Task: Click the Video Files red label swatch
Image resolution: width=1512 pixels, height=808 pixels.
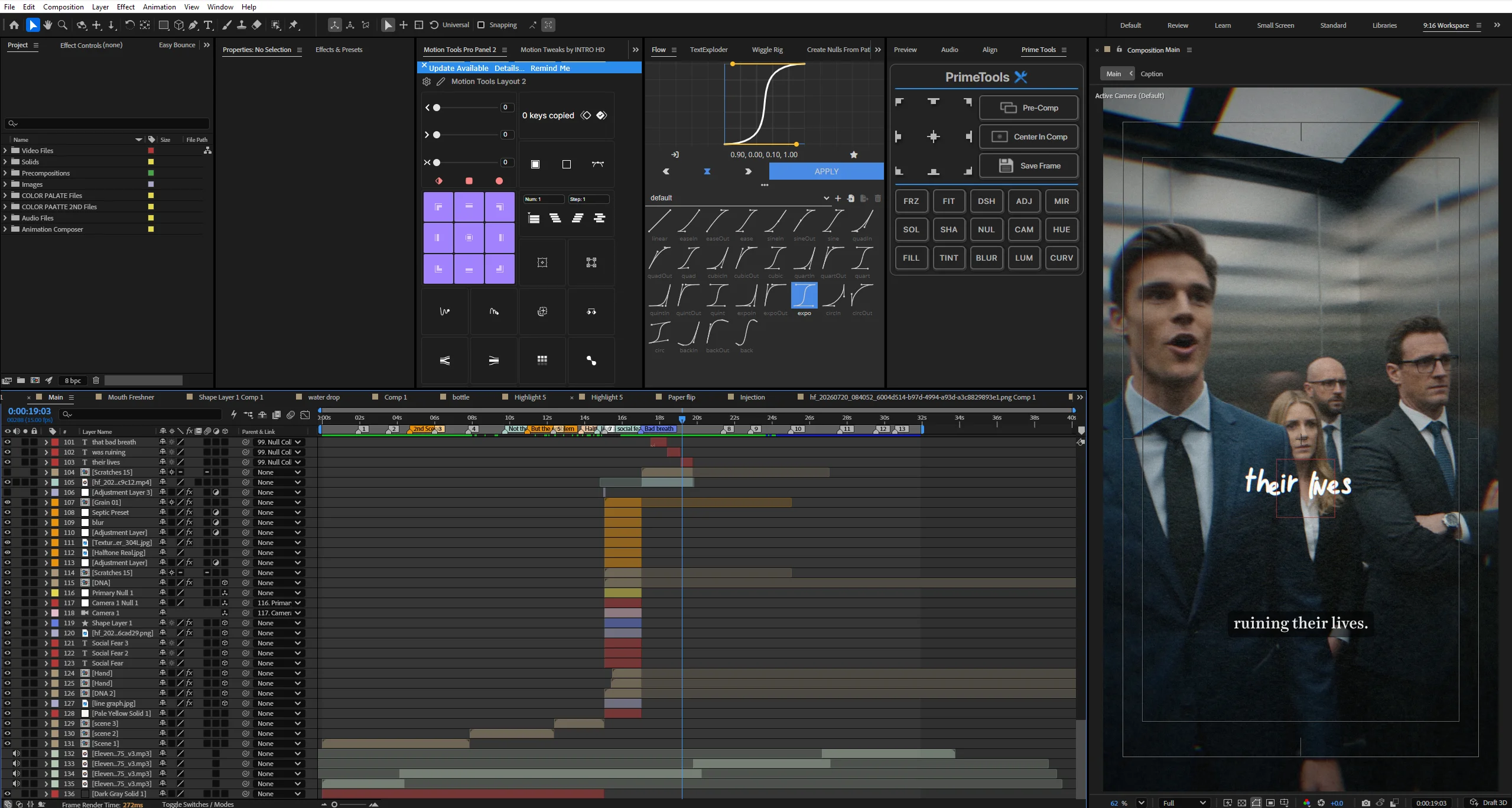Action: point(151,151)
